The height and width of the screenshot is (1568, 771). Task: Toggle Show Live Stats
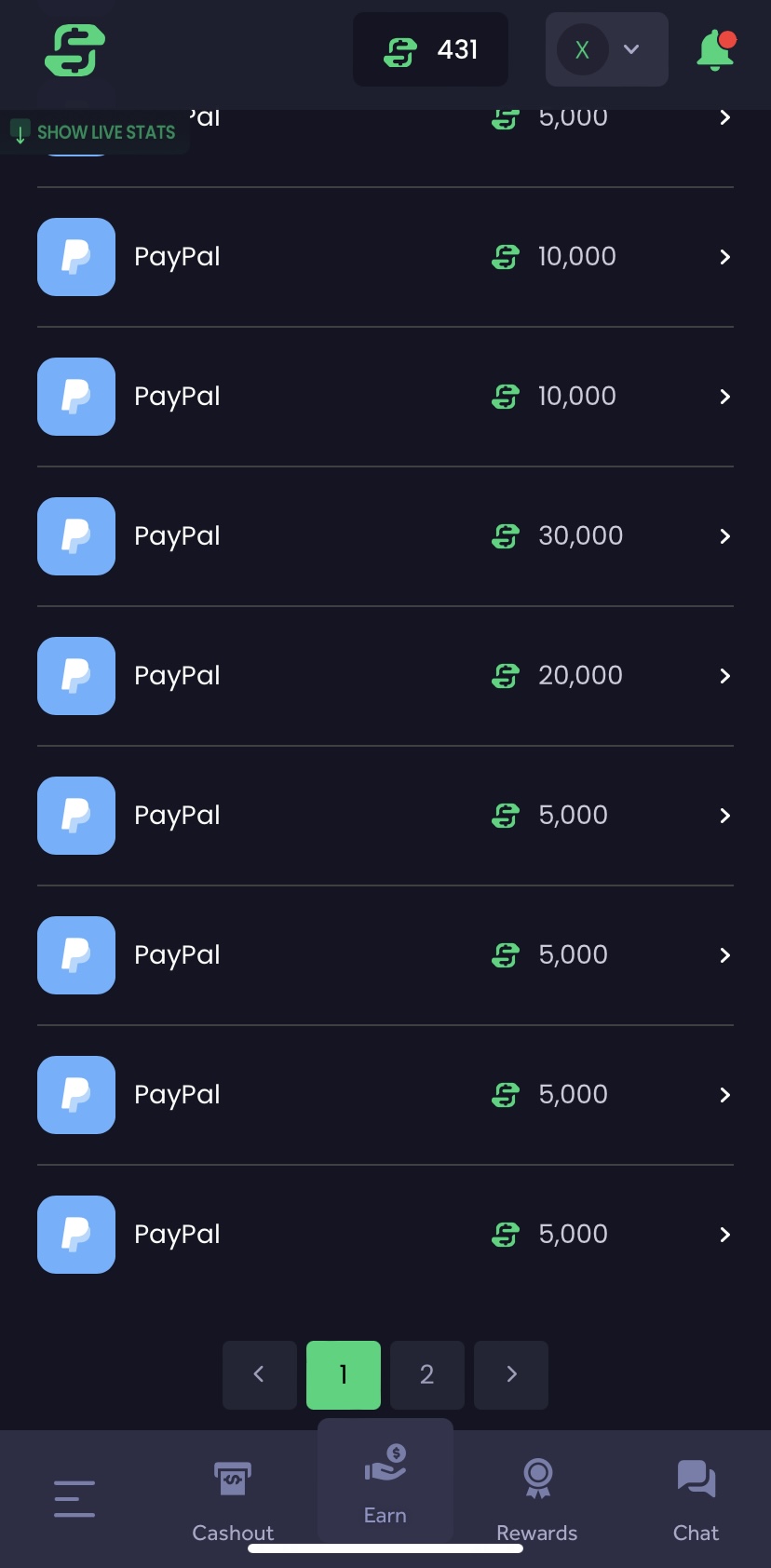pyautogui.click(x=96, y=132)
